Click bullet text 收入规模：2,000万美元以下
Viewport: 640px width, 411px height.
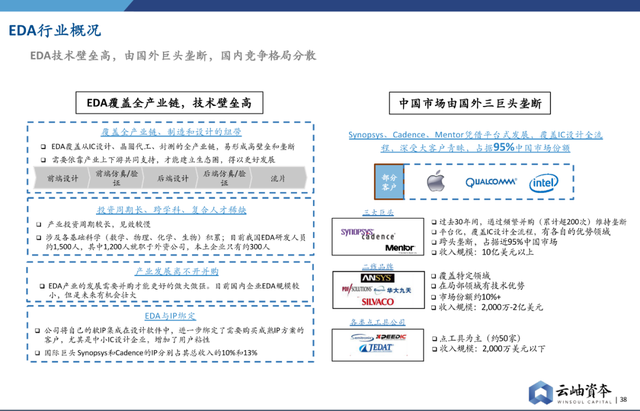(492, 349)
